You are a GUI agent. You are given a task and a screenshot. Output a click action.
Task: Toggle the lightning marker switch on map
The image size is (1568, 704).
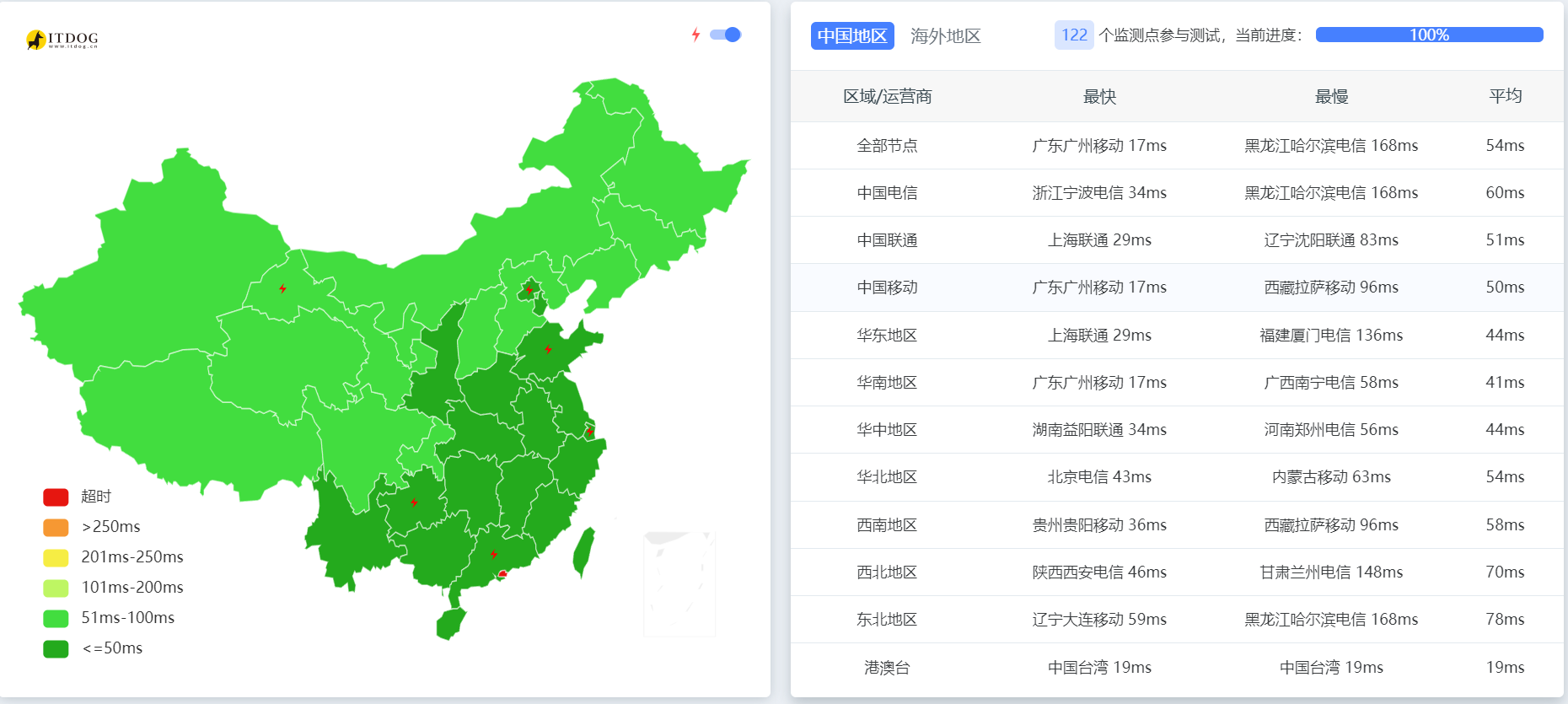tap(725, 35)
